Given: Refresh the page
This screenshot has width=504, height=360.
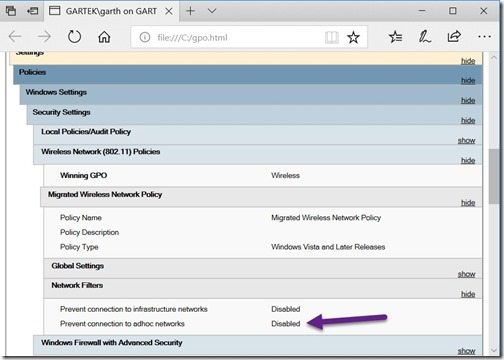Looking at the screenshot, I should (x=74, y=36).
